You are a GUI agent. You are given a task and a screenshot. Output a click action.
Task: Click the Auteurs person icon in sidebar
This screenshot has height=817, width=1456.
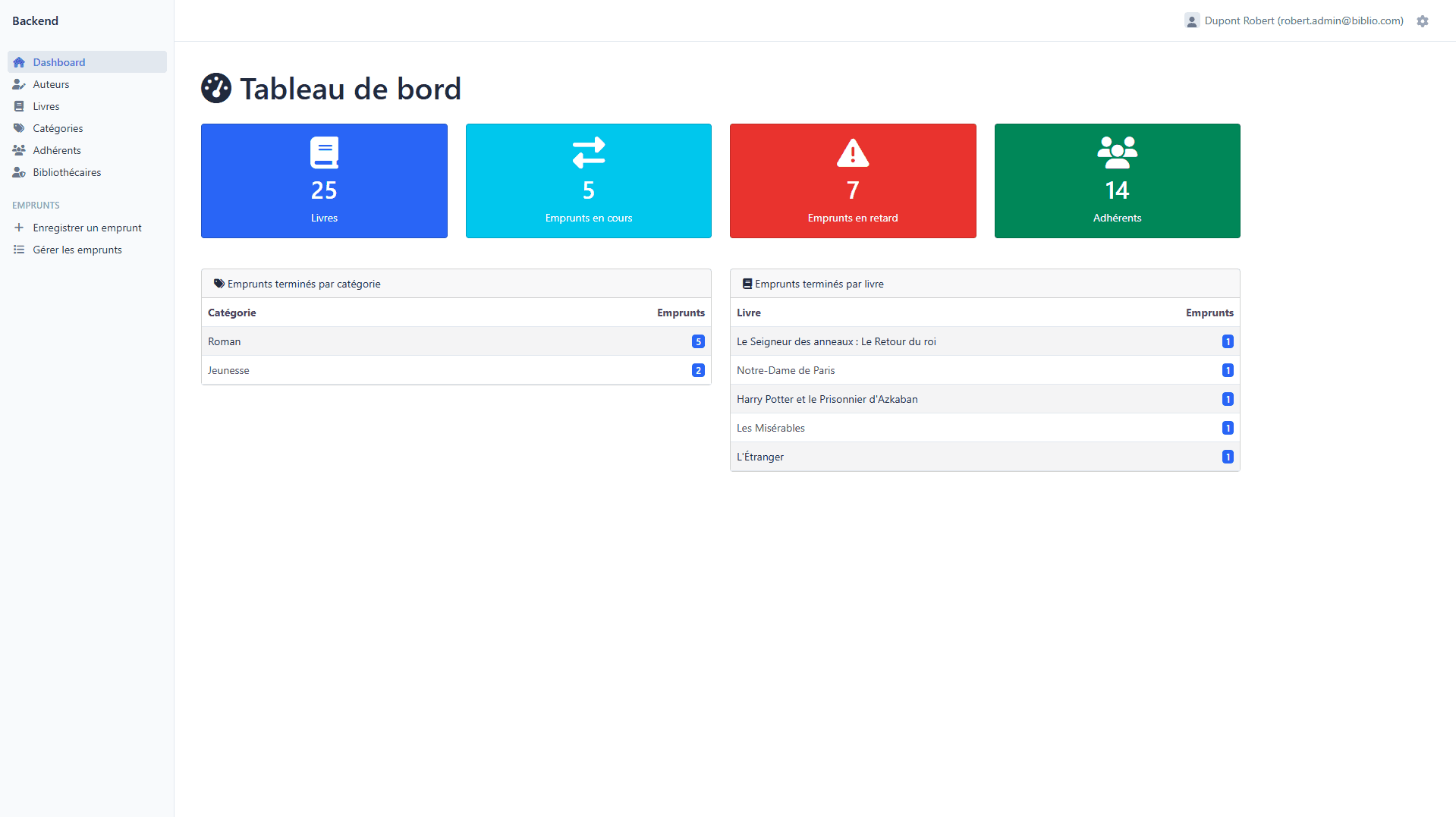(19, 84)
